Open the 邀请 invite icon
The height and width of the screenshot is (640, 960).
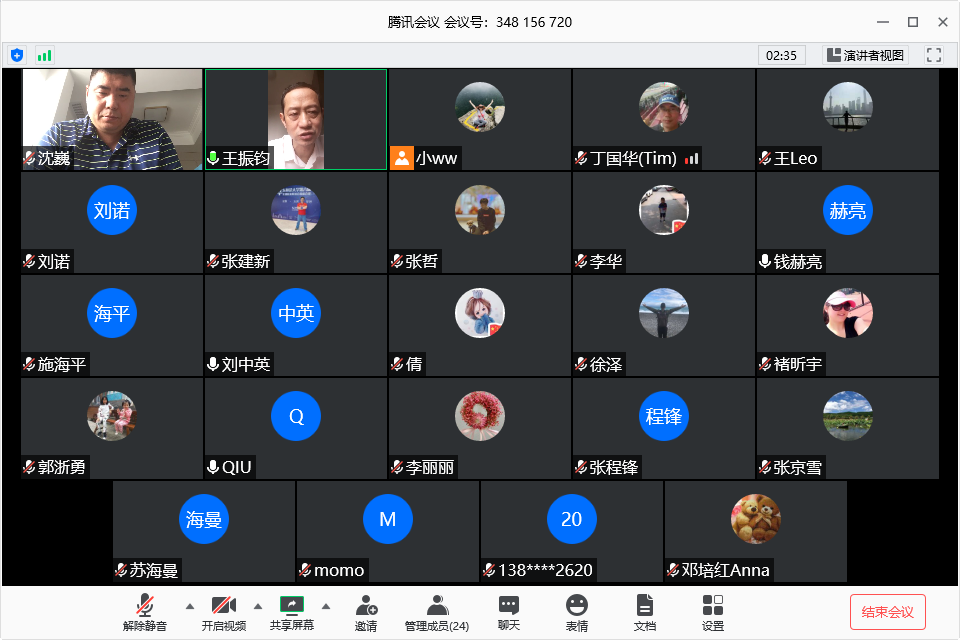coord(366,612)
